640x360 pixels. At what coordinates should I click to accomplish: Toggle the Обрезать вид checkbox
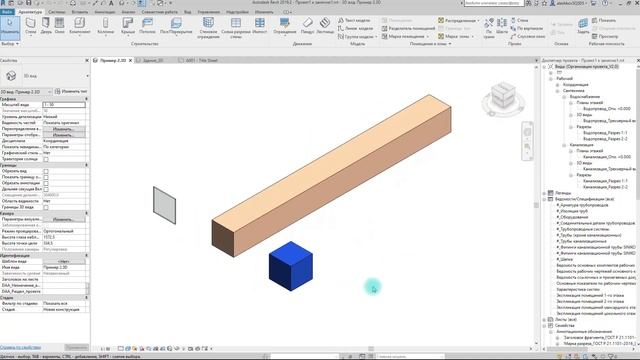click(46, 171)
